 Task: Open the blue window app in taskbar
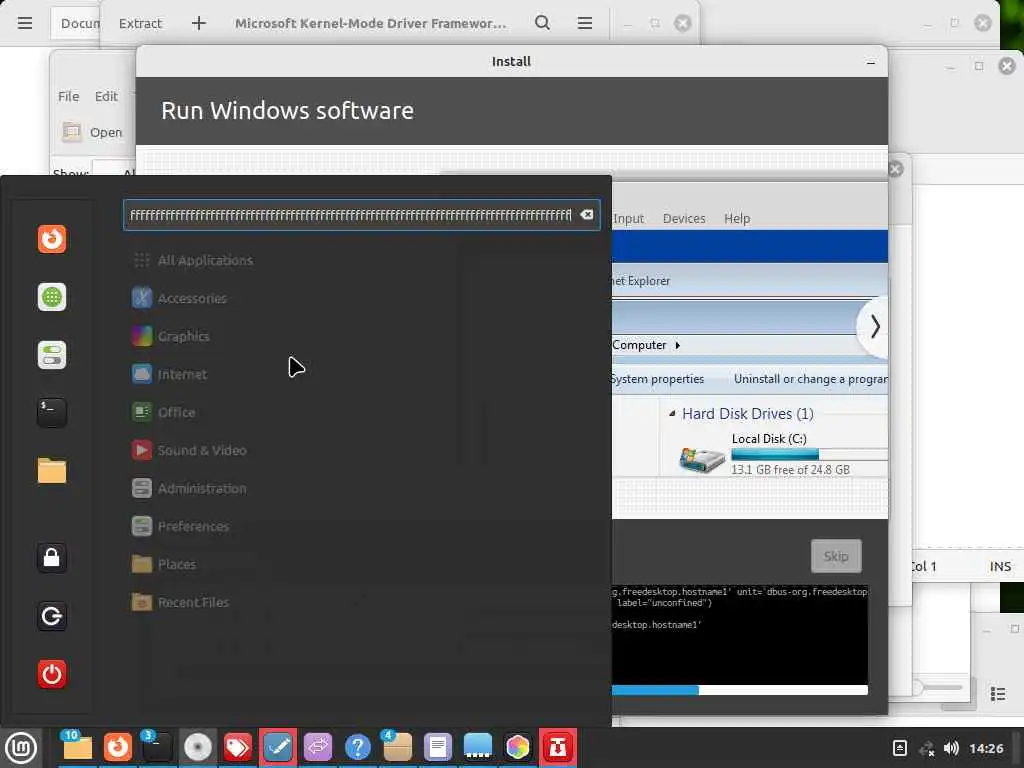pos(477,747)
